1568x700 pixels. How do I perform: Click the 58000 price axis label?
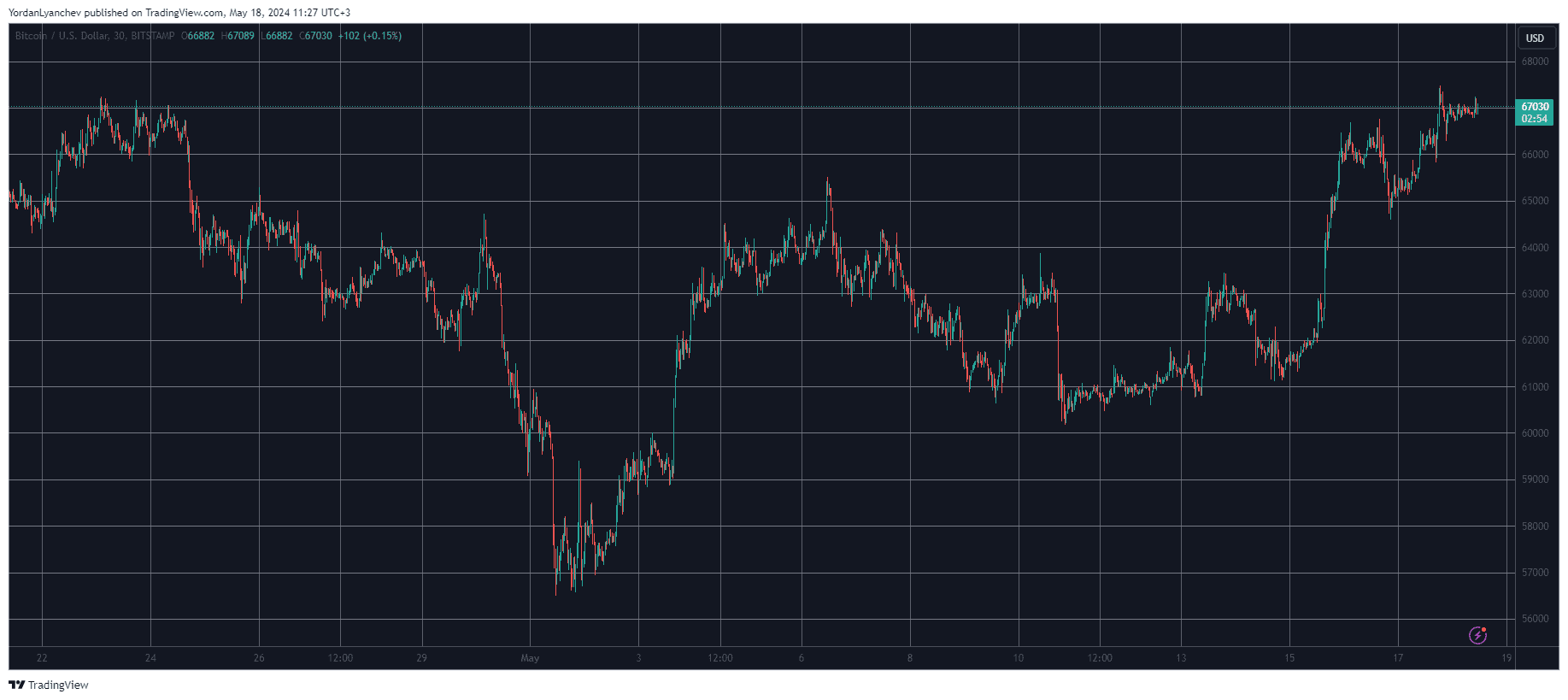[1535, 526]
